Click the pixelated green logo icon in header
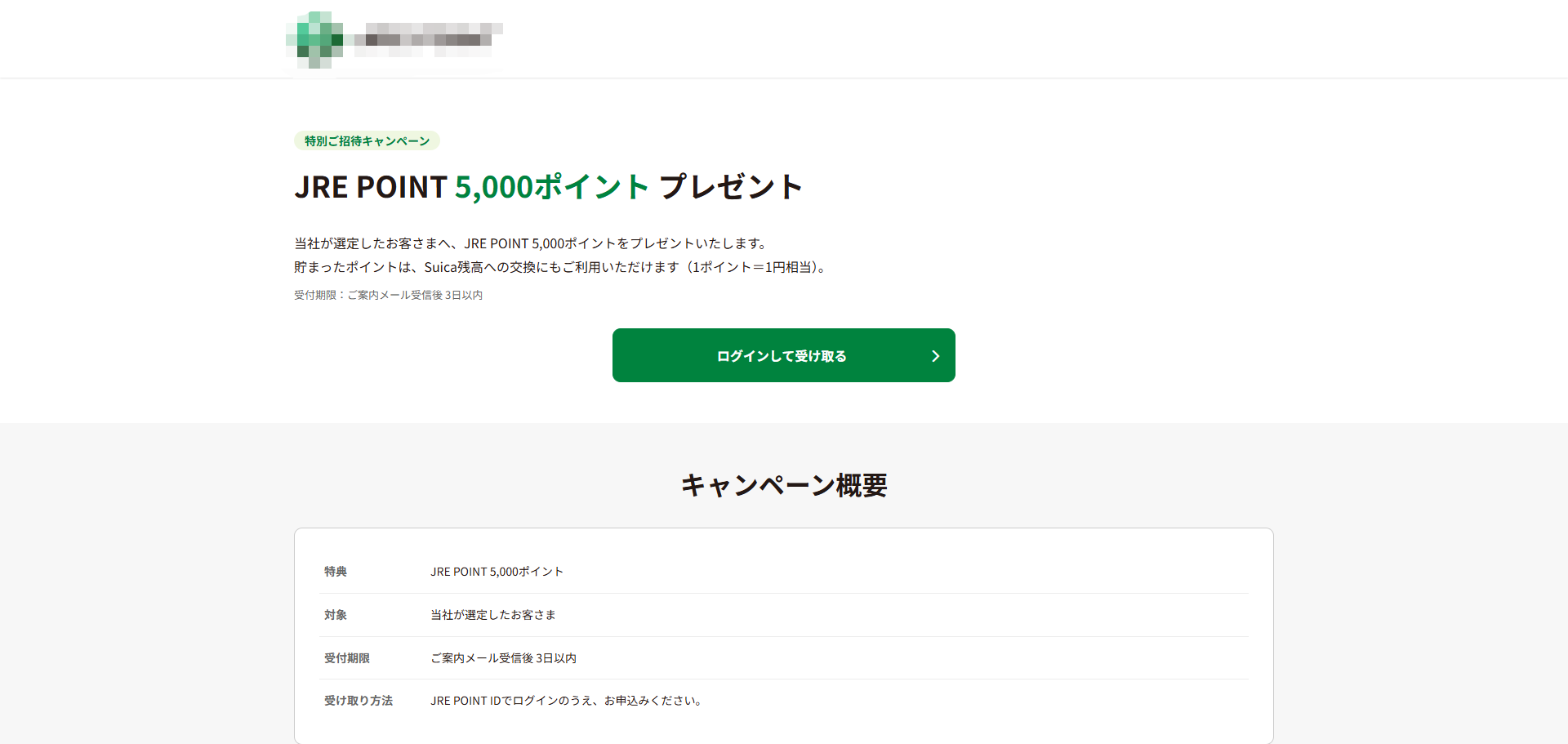The image size is (1568, 744). tap(315, 39)
